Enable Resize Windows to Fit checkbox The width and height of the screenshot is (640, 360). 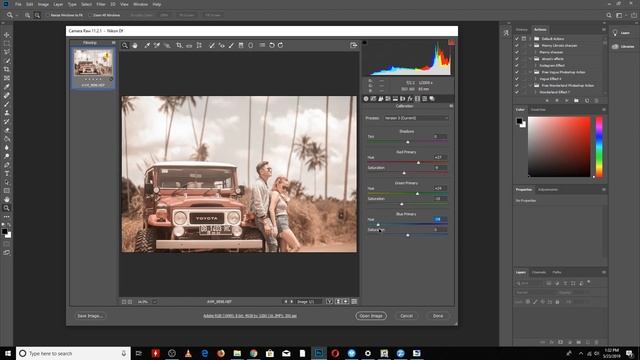pyautogui.click(x=47, y=15)
